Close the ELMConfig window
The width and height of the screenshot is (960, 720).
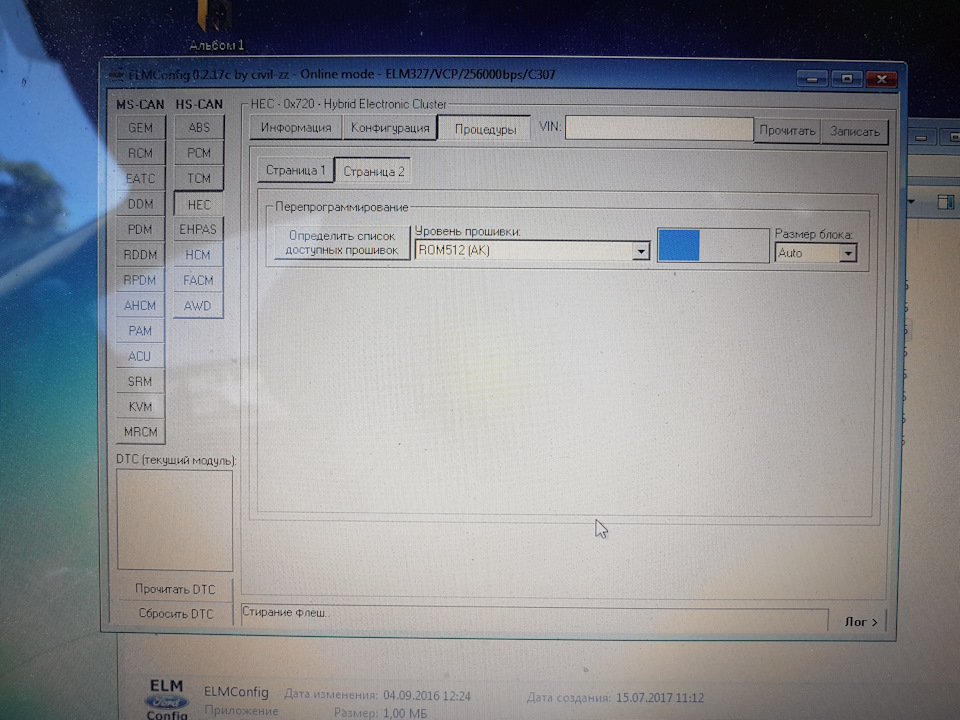click(x=882, y=79)
